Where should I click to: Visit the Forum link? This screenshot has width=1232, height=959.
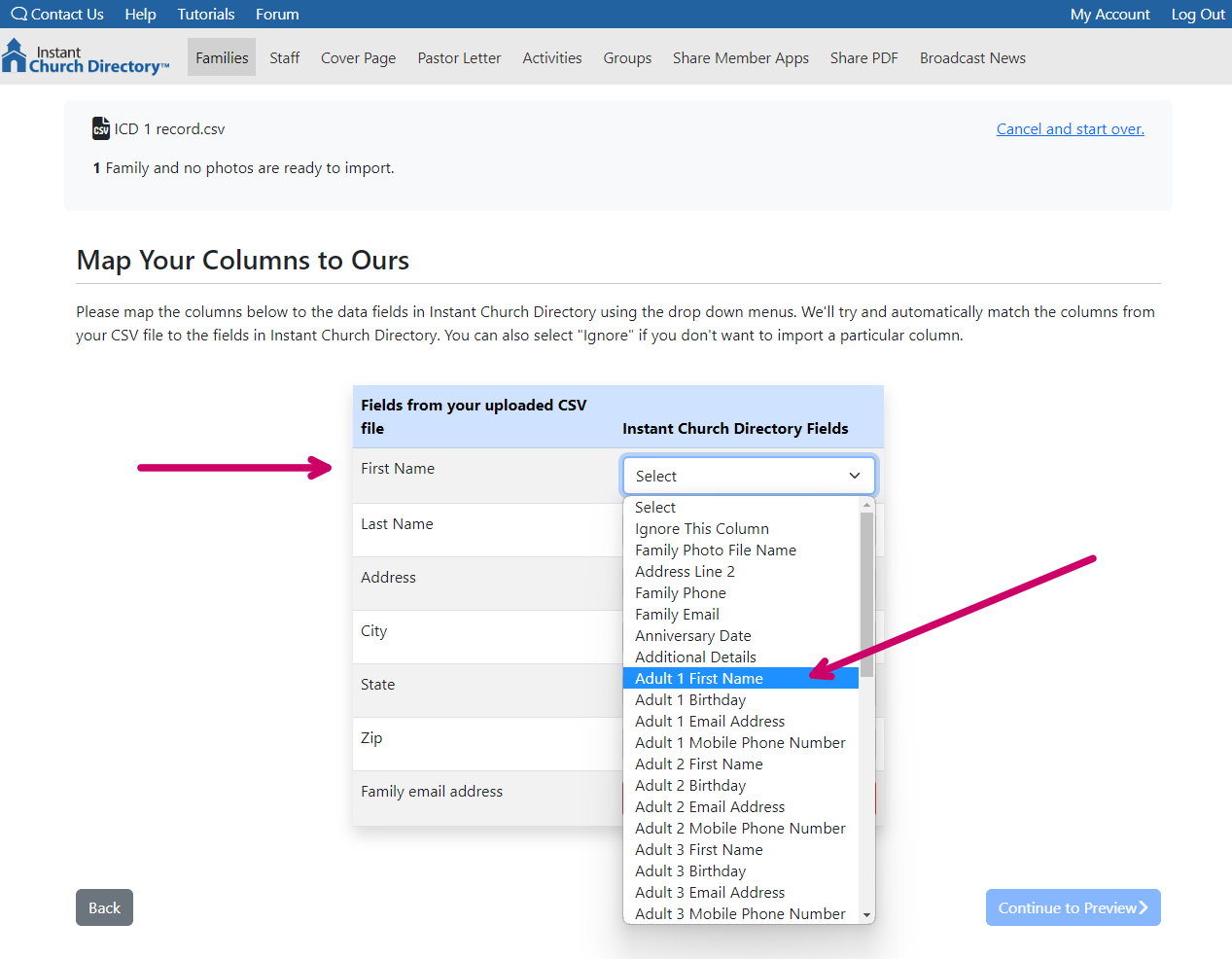277,14
